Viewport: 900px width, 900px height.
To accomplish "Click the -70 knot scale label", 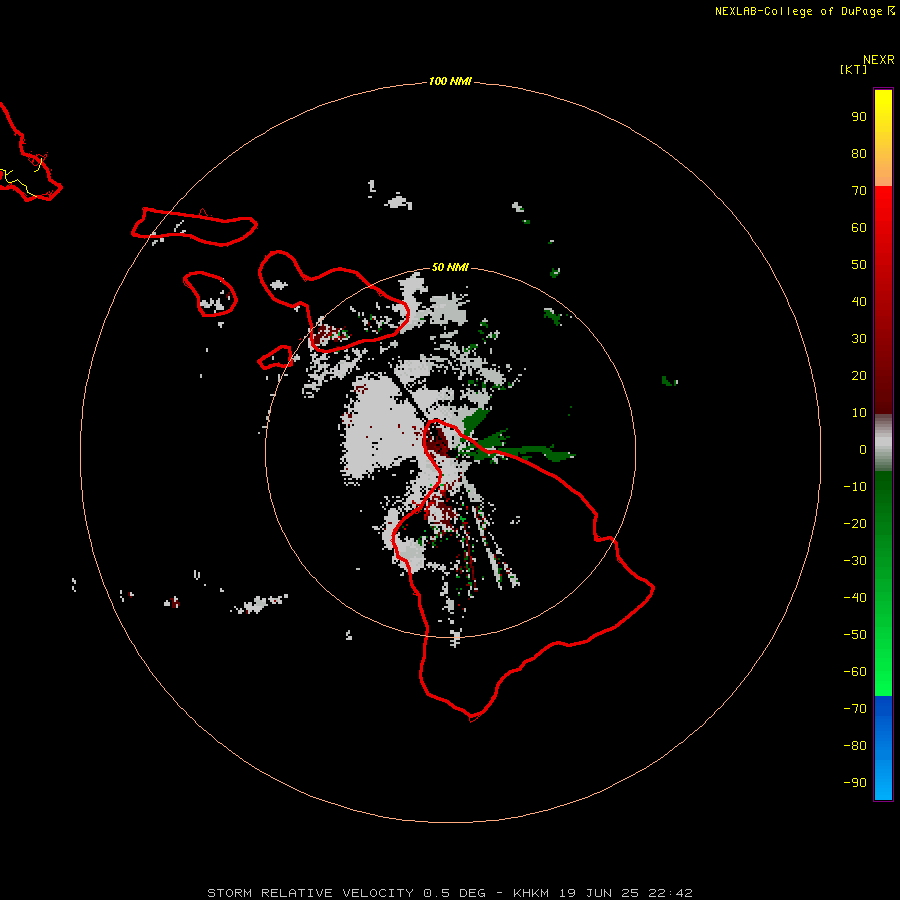I will click(x=855, y=709).
